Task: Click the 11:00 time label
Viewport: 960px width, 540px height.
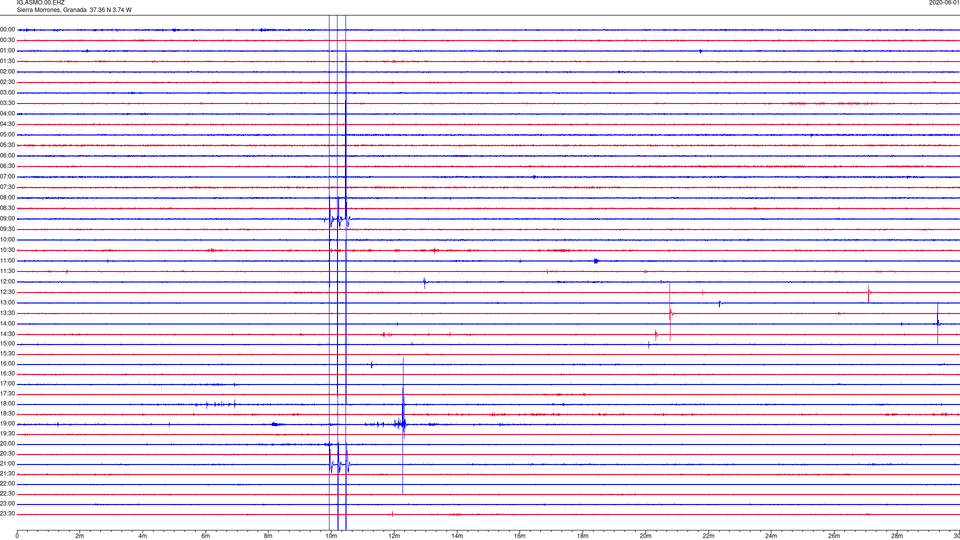Action: pyautogui.click(x=7, y=261)
